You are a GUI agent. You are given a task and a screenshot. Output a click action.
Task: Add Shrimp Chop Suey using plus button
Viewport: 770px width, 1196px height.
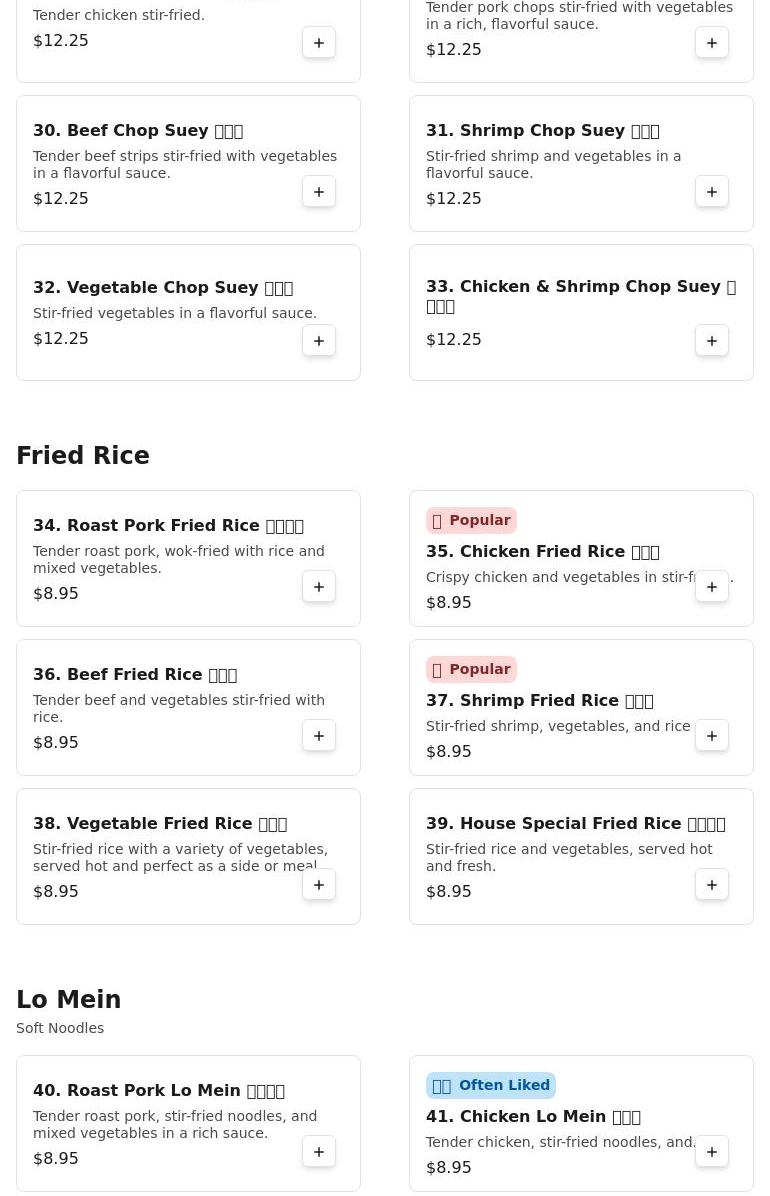pyautogui.click(x=712, y=191)
